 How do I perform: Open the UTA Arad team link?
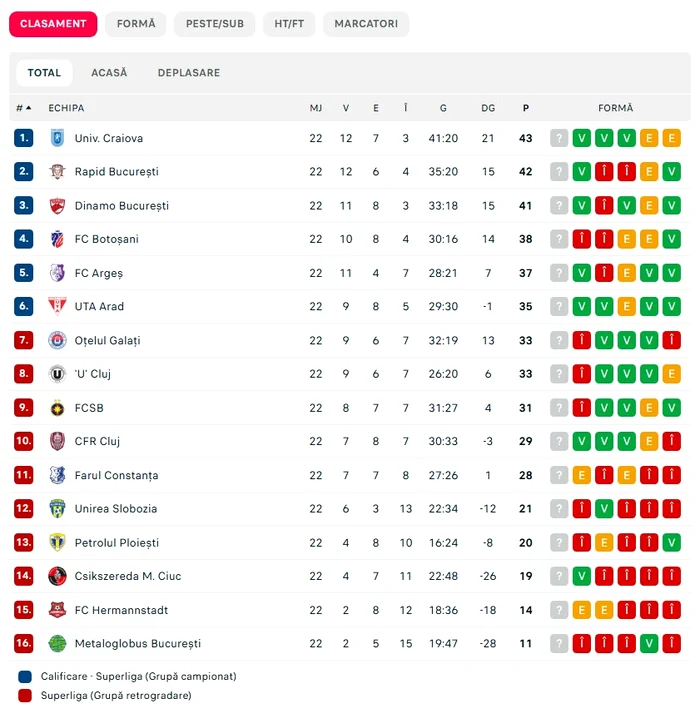[x=99, y=307]
